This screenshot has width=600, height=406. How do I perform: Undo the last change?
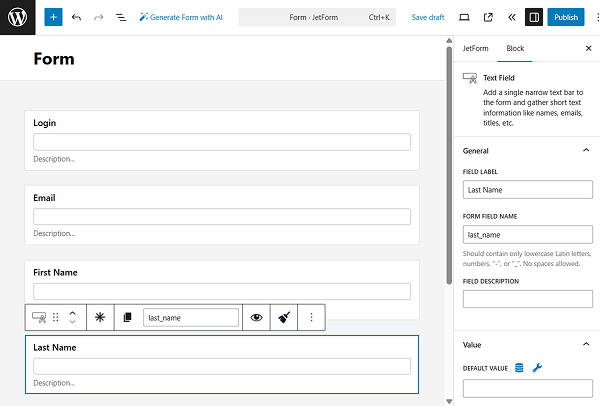pos(77,17)
